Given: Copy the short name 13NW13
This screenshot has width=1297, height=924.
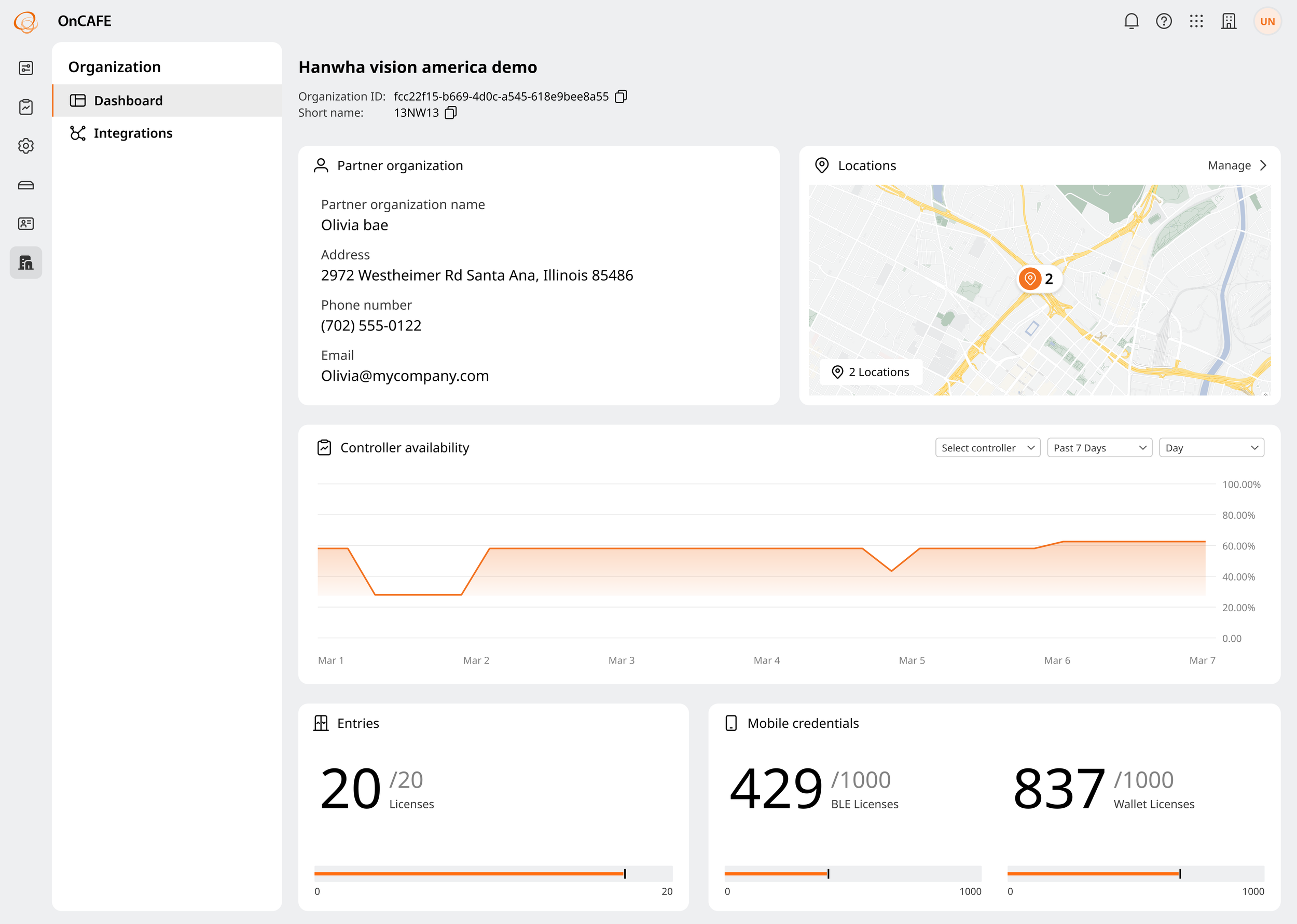Looking at the screenshot, I should pyautogui.click(x=450, y=113).
